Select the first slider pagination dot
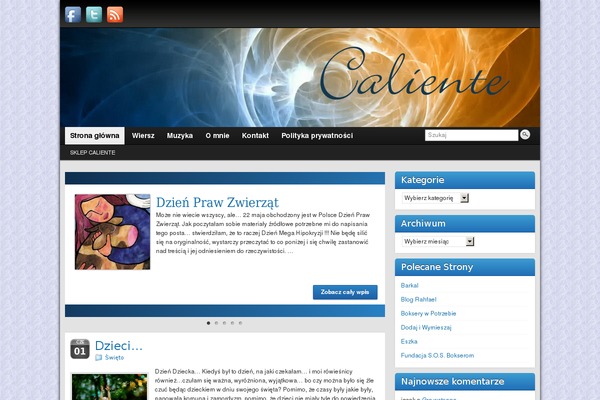Viewport: 600px width, 400px height. pyautogui.click(x=209, y=323)
